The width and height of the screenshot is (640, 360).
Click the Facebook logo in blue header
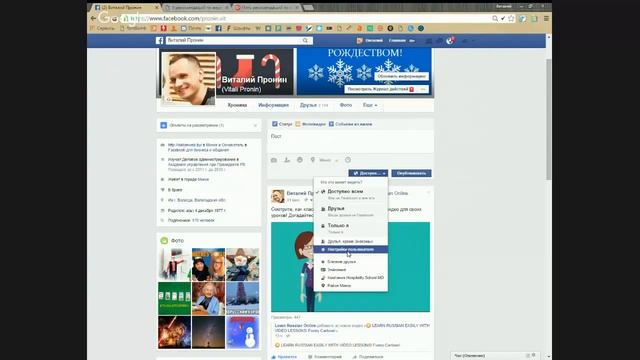pos(160,40)
